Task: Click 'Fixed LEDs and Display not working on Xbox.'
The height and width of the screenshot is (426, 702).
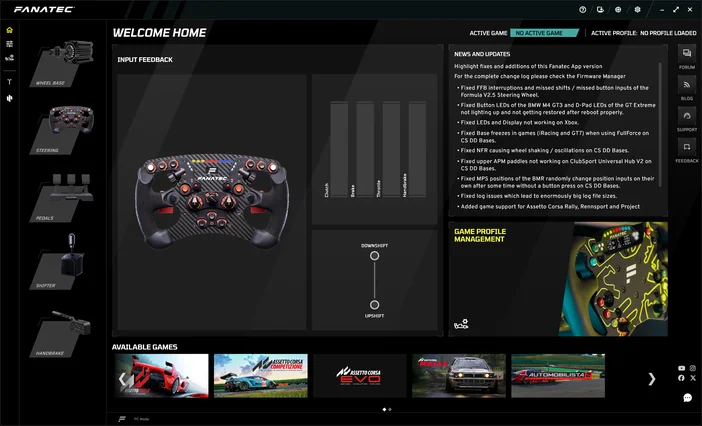Action: click(x=520, y=123)
